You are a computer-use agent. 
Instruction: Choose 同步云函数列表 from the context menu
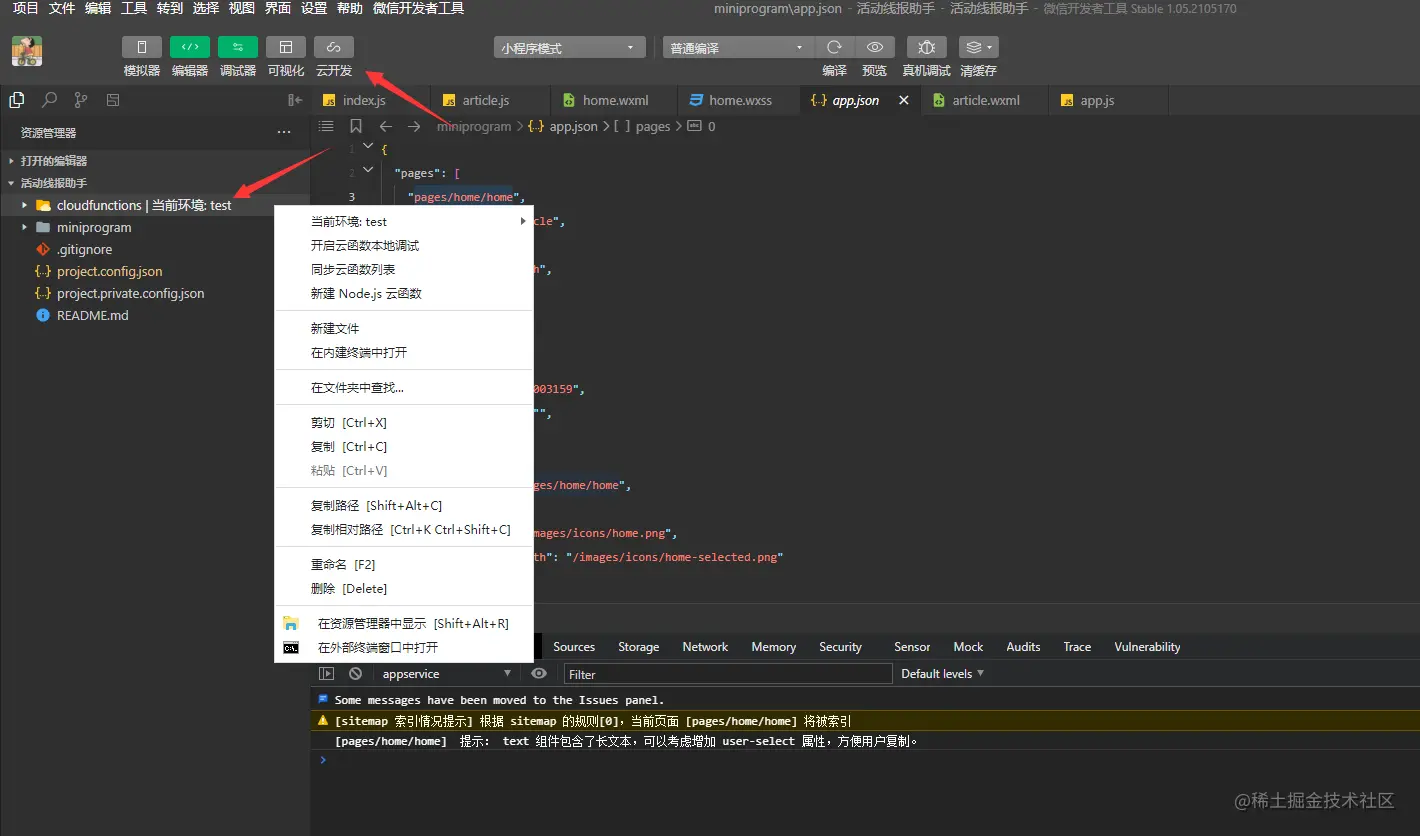(404, 270)
